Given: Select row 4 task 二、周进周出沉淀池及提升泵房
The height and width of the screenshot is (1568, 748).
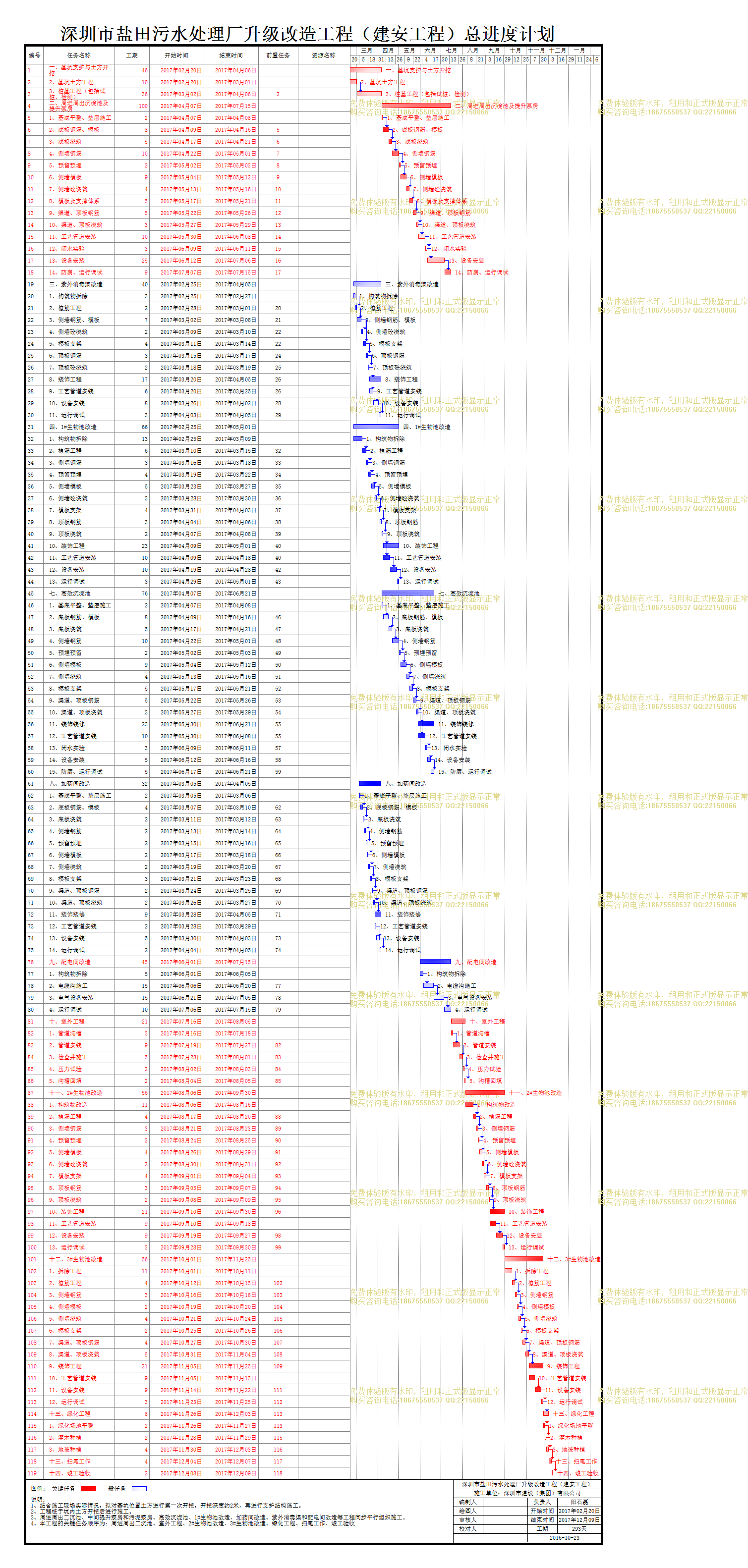Looking at the screenshot, I should click(x=79, y=106).
